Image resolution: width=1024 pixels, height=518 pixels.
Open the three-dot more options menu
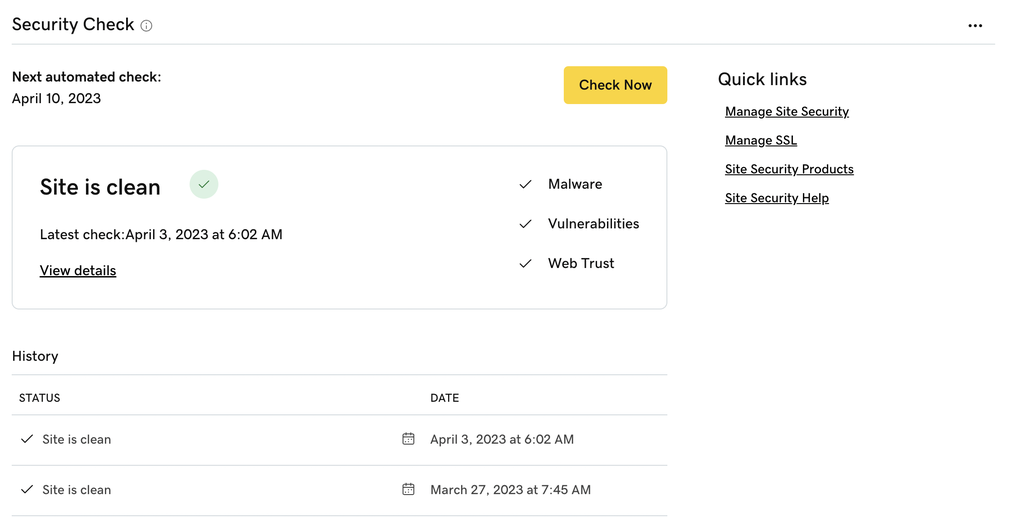tap(975, 26)
